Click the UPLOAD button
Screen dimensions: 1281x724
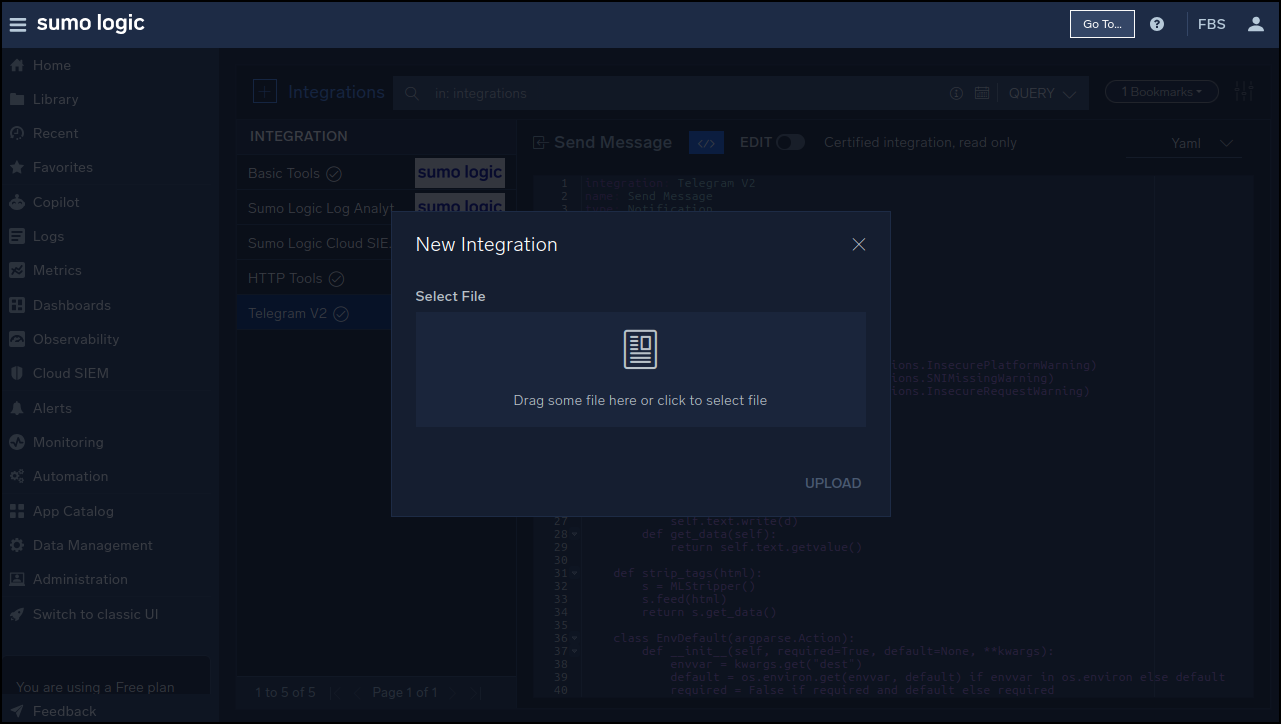pos(832,483)
